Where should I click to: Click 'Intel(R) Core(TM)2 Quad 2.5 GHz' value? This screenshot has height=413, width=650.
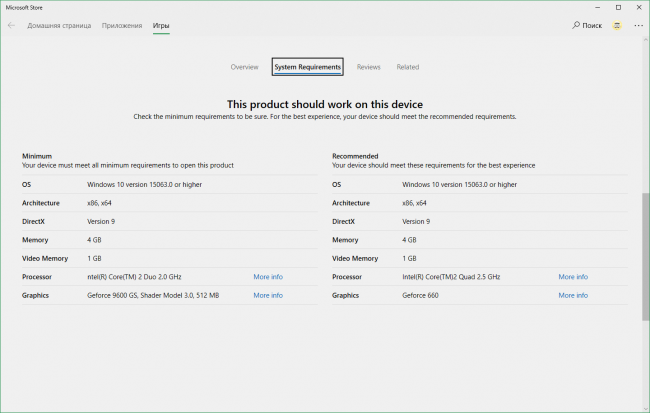point(451,277)
